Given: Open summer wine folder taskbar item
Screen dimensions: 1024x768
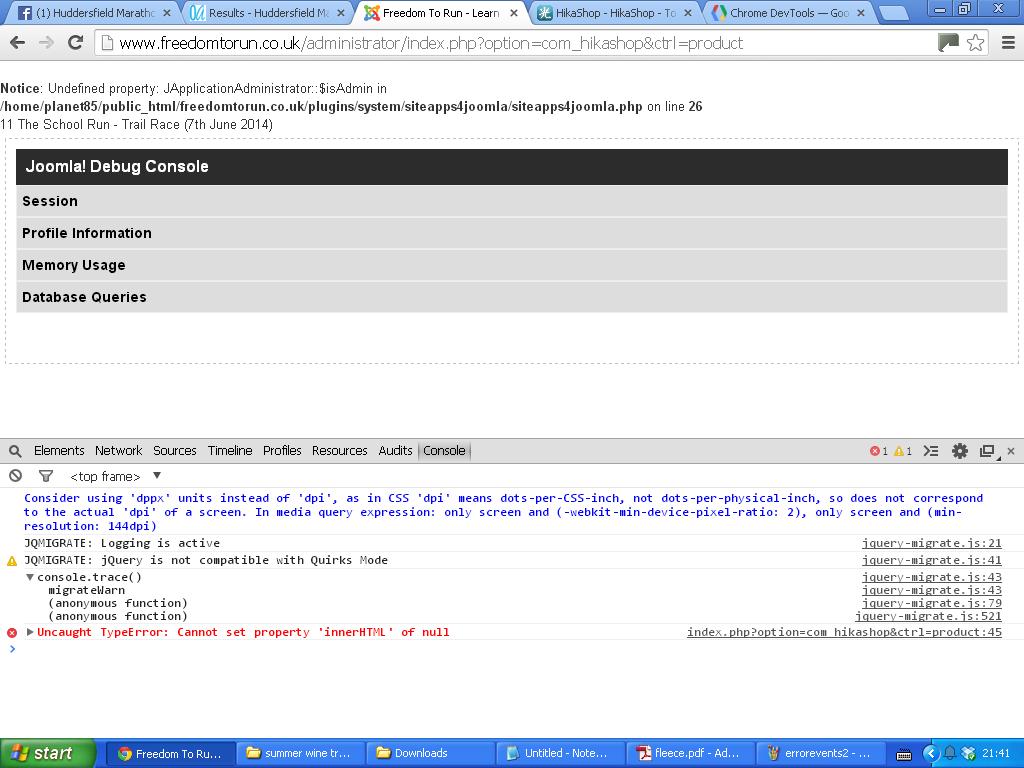Looking at the screenshot, I should click(x=299, y=754).
